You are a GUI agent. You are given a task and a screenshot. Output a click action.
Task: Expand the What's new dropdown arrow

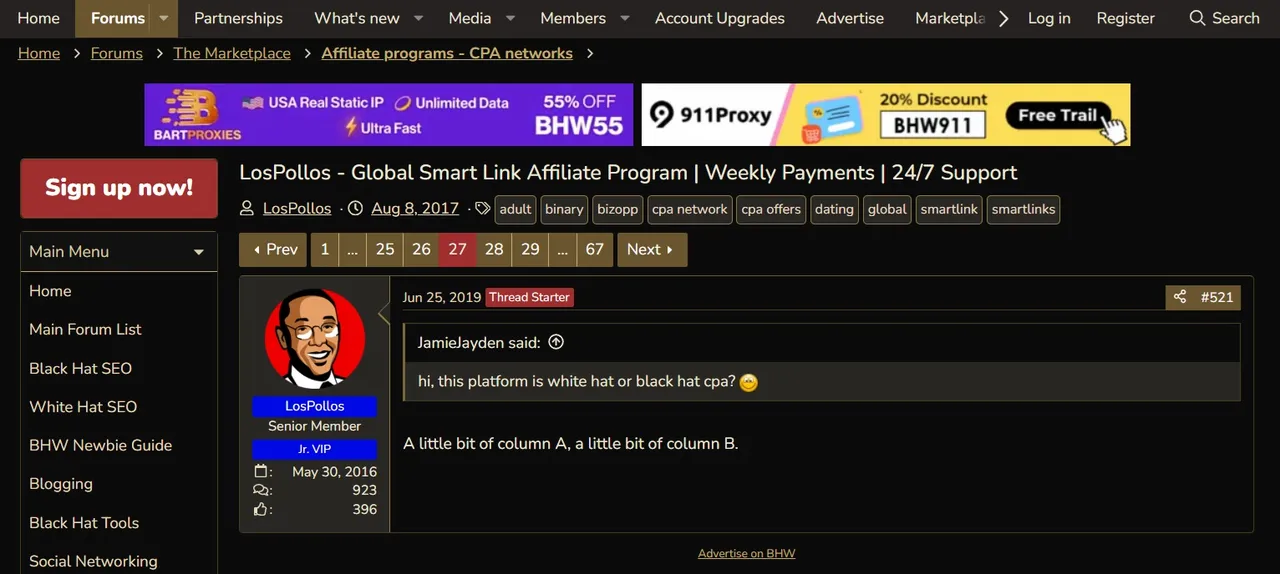click(x=419, y=18)
